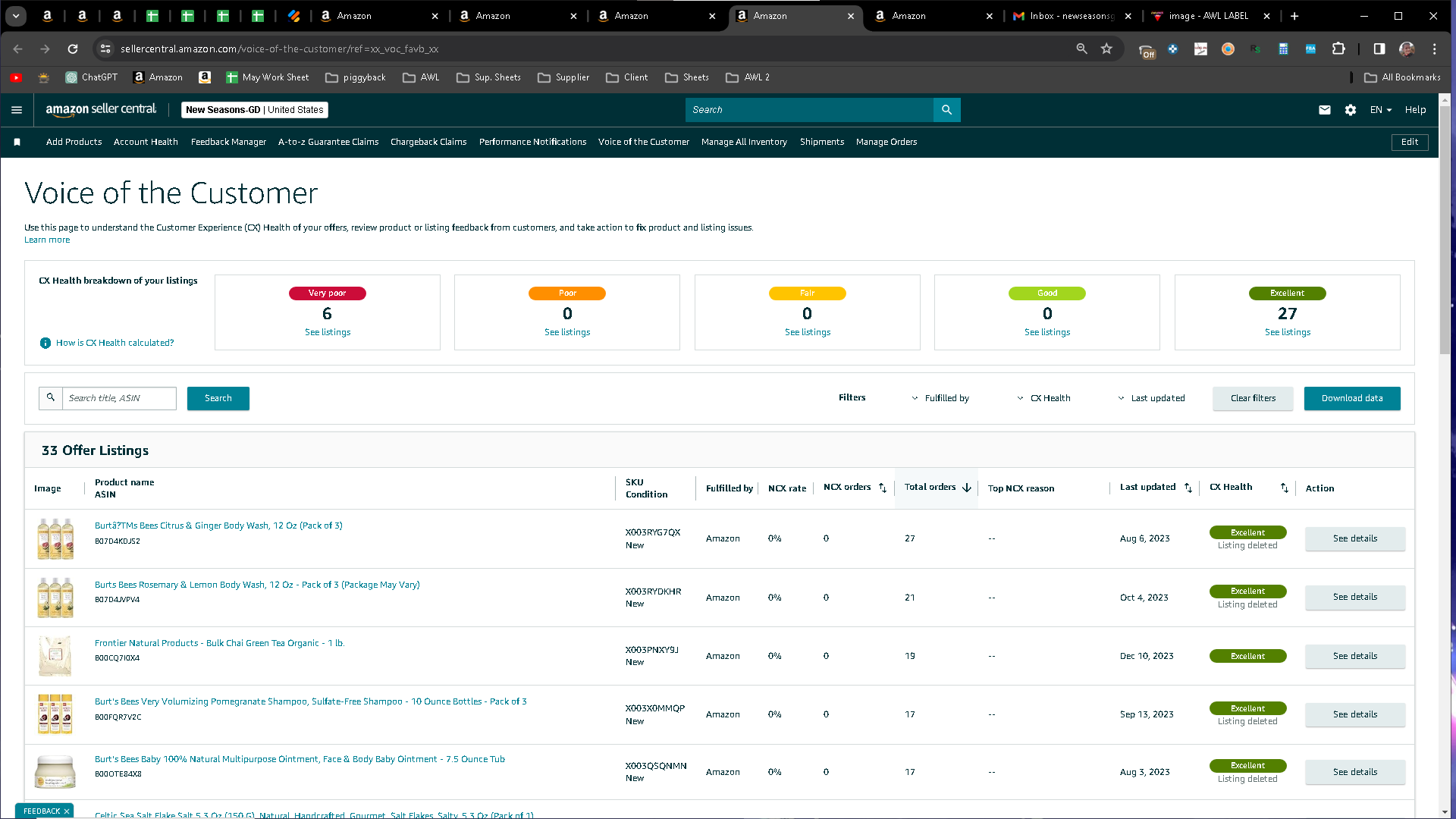This screenshot has height=819, width=1456.
Task: Open the messages envelope icon
Action: 1325,110
